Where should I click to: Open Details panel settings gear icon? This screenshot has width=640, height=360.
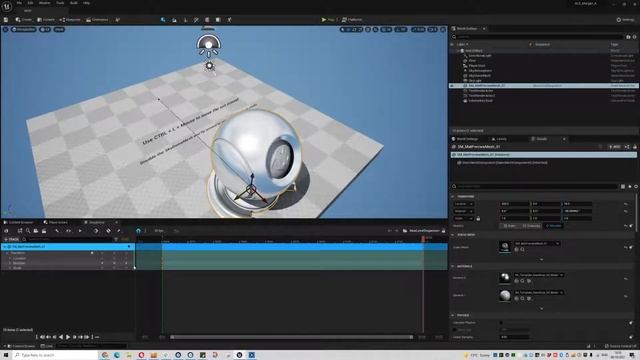[x=636, y=187]
